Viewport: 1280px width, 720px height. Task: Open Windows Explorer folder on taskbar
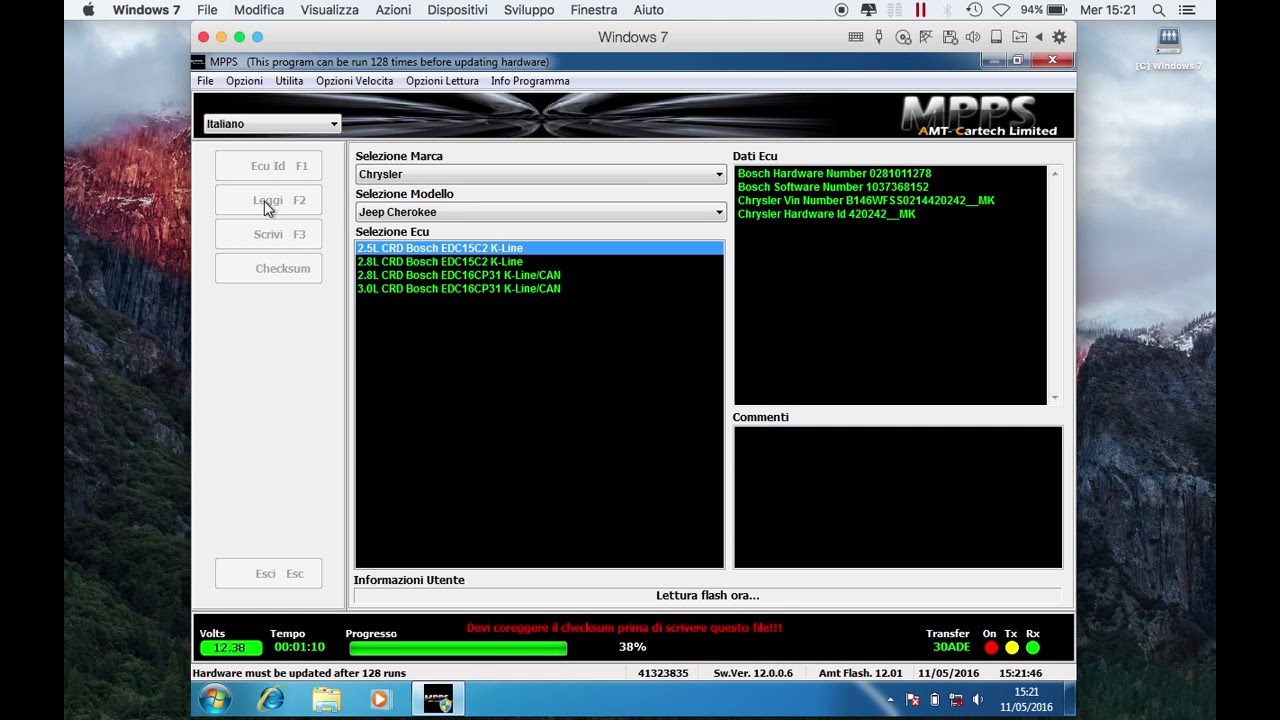326,699
